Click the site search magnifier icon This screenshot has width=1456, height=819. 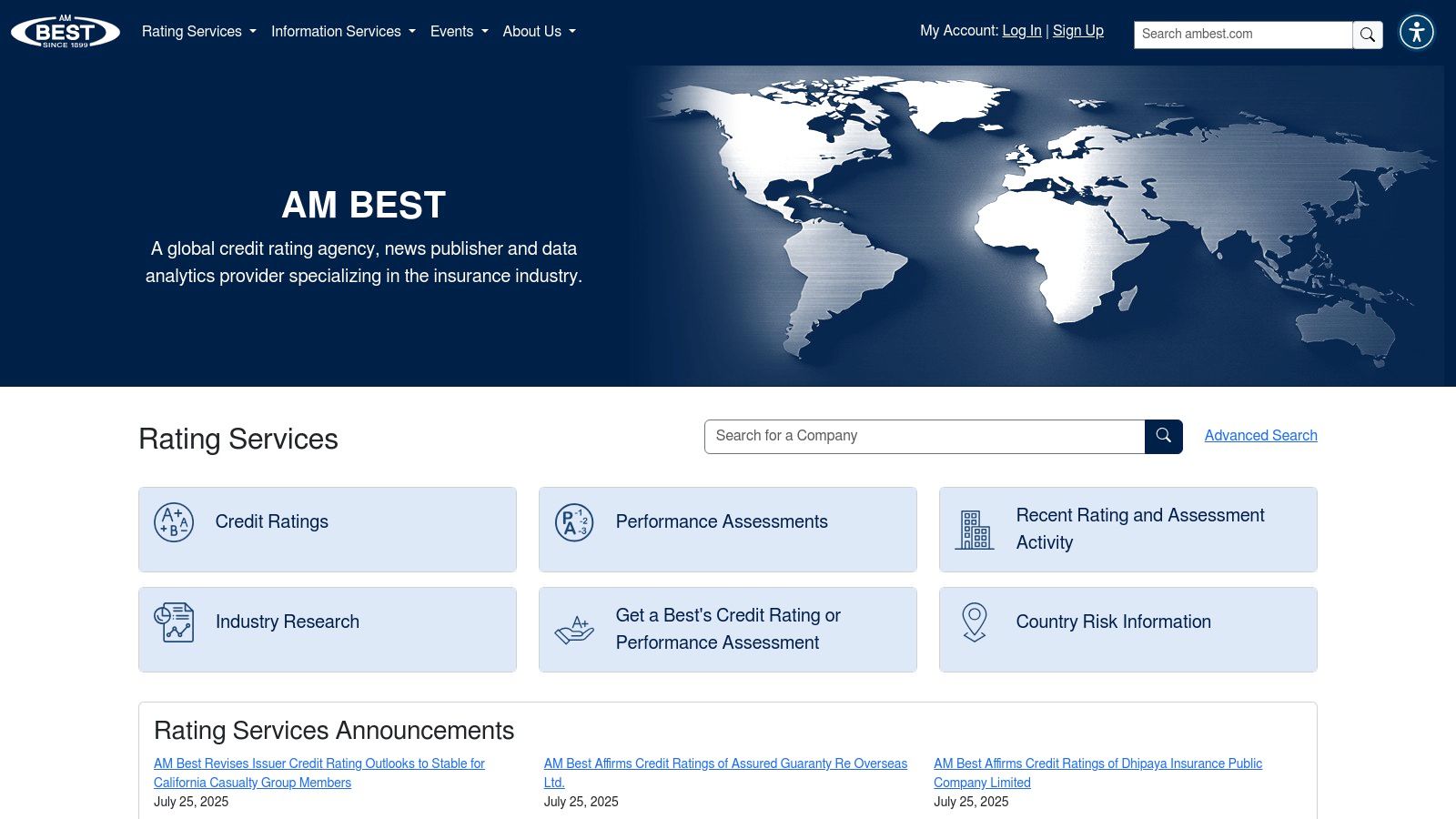(x=1367, y=35)
